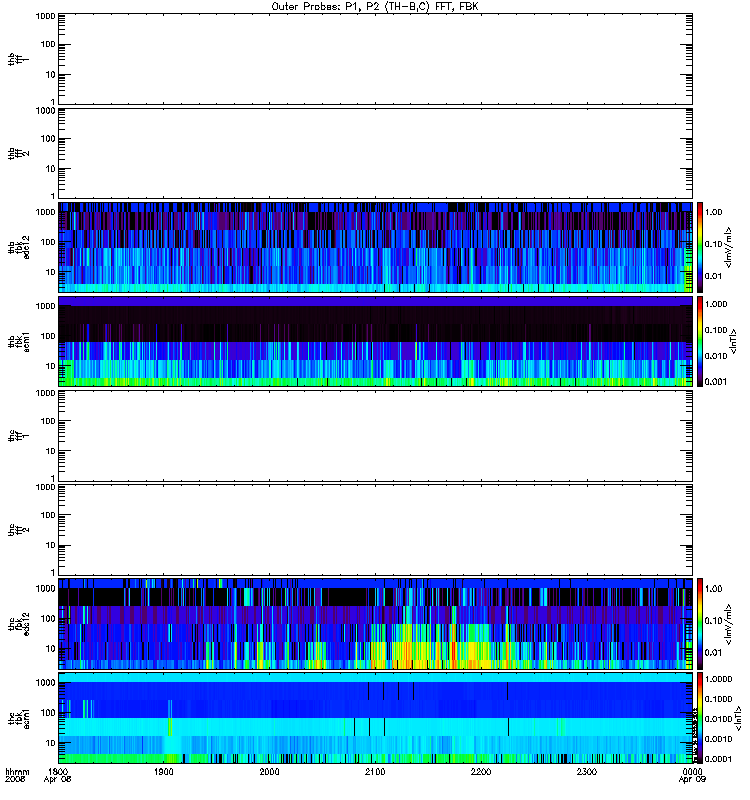Click the mV/m units label beside thb edc12 color bar
The height and width of the screenshot is (800, 750).
(x=729, y=247)
